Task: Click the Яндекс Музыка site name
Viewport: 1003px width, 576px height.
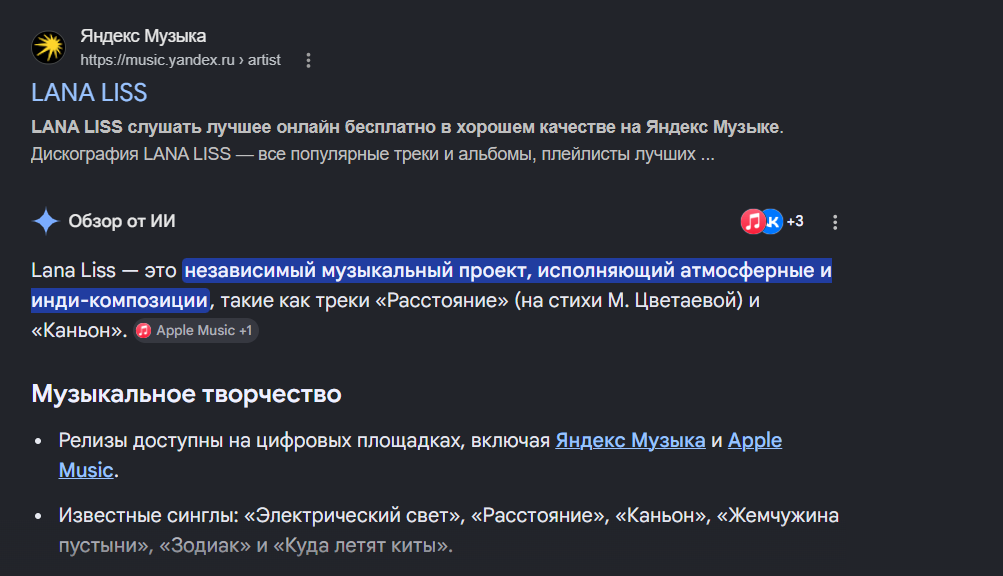Action: 143,36
